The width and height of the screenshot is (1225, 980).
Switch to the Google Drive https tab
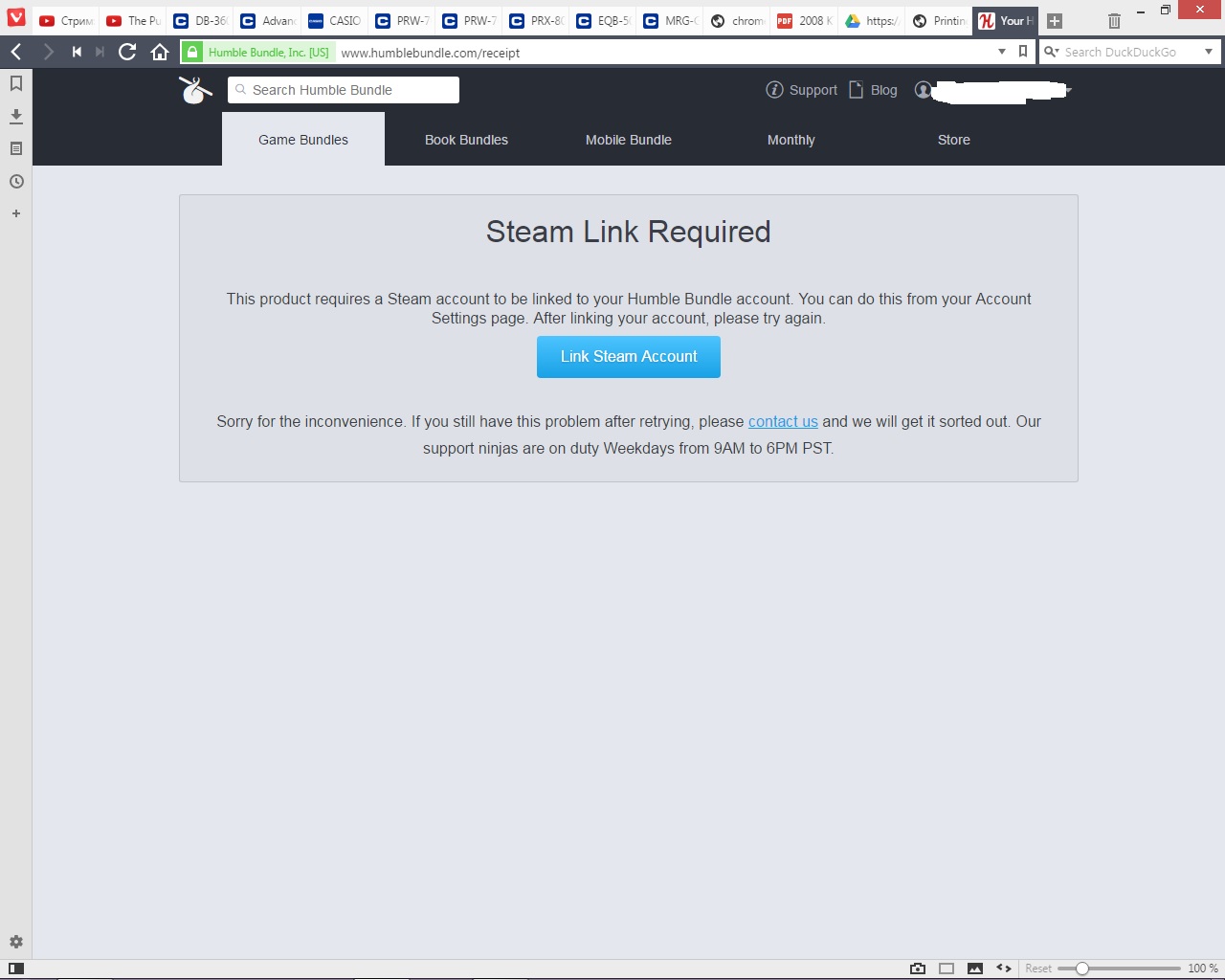click(x=871, y=20)
